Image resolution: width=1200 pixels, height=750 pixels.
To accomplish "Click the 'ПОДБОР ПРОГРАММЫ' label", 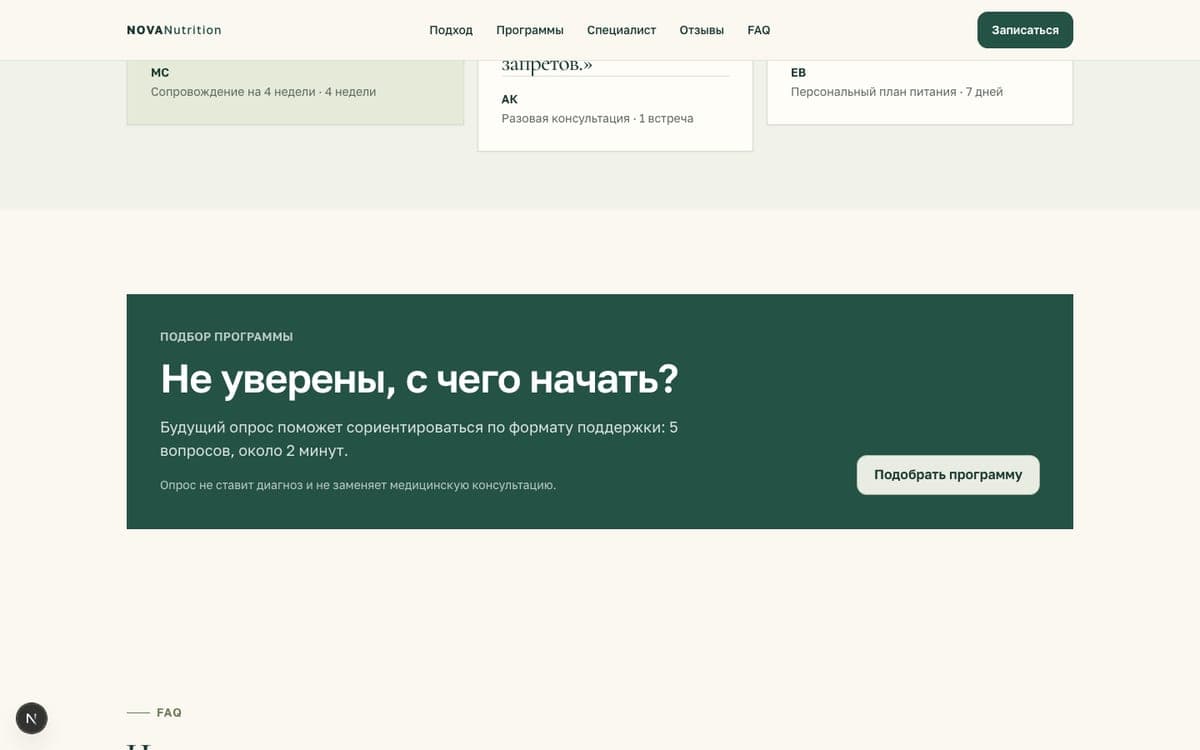I will 227,337.
